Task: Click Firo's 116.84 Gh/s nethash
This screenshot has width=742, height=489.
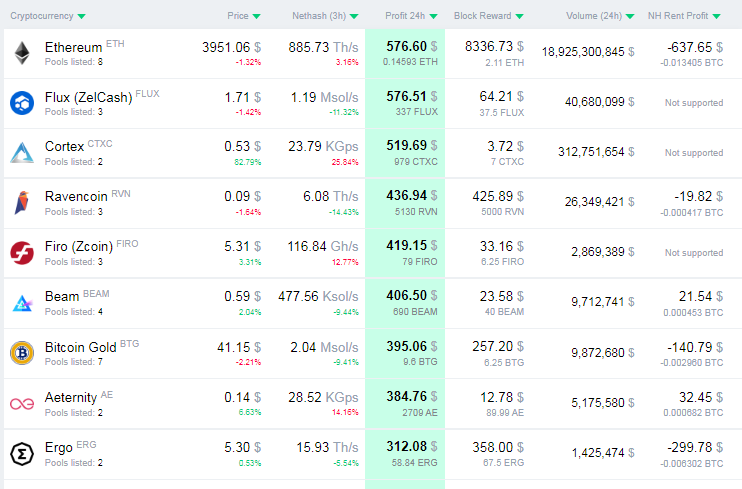Action: pyautogui.click(x=323, y=247)
